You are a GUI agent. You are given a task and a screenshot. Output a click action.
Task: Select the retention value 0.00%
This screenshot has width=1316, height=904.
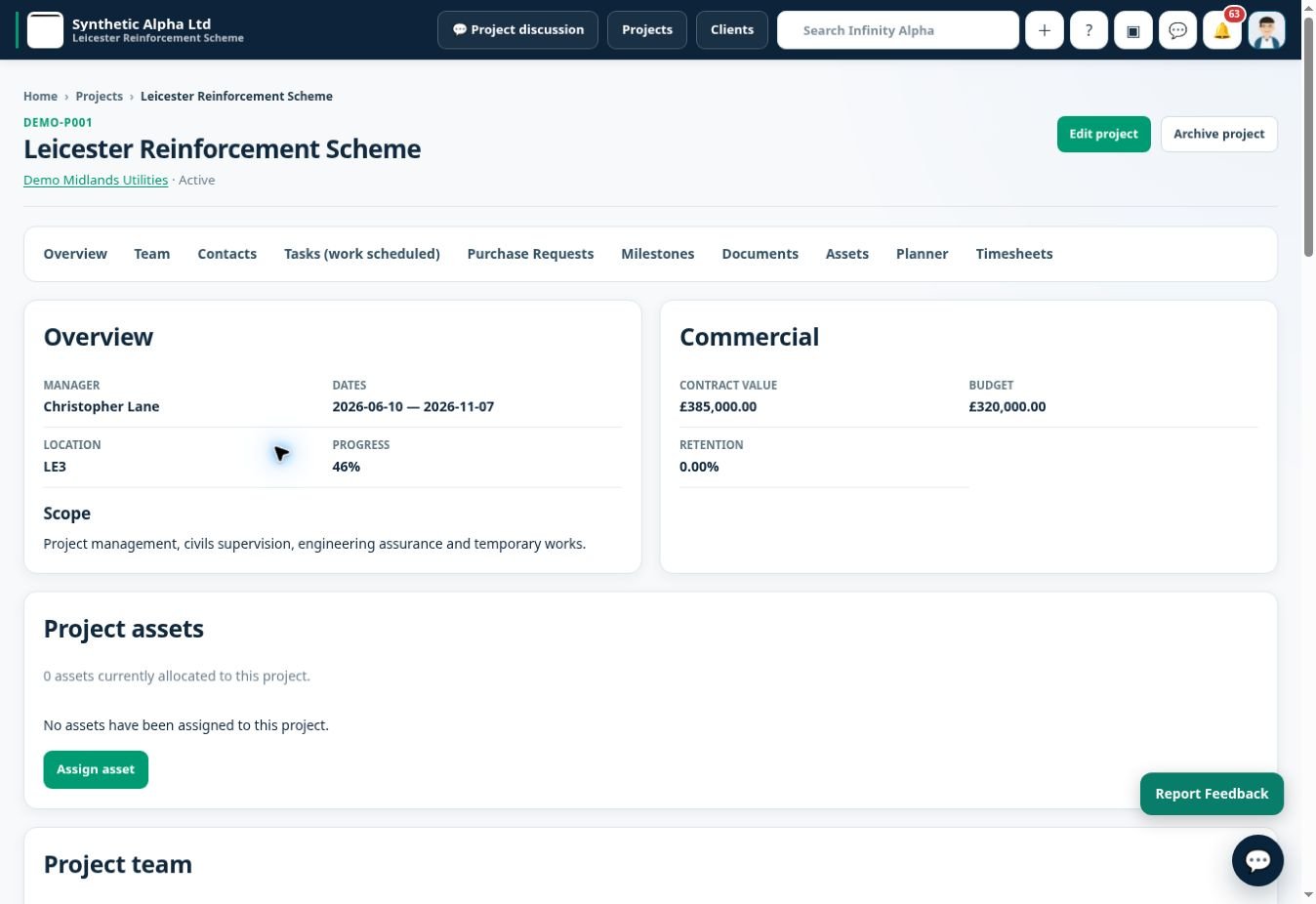[x=699, y=467]
